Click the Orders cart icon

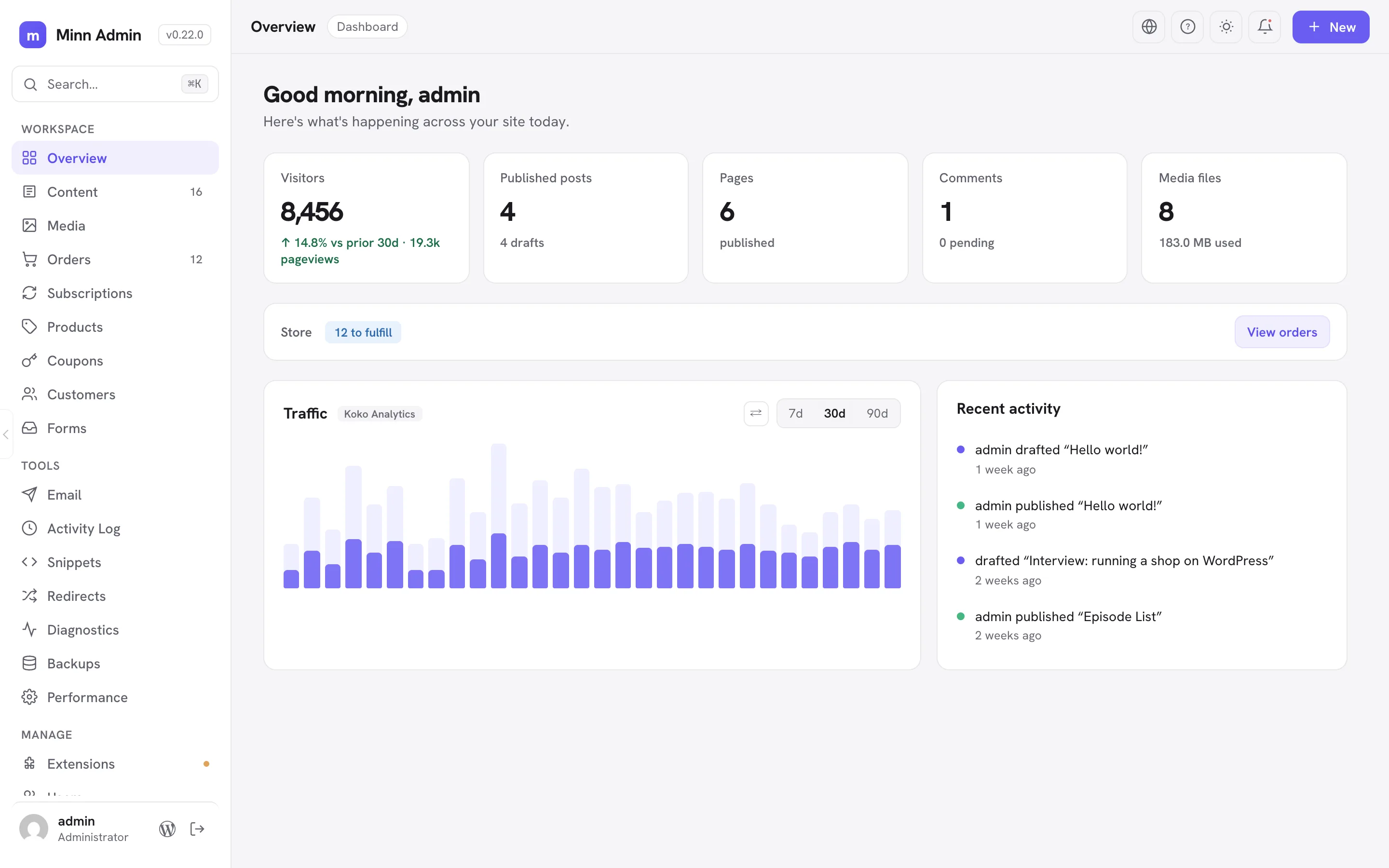click(x=29, y=259)
